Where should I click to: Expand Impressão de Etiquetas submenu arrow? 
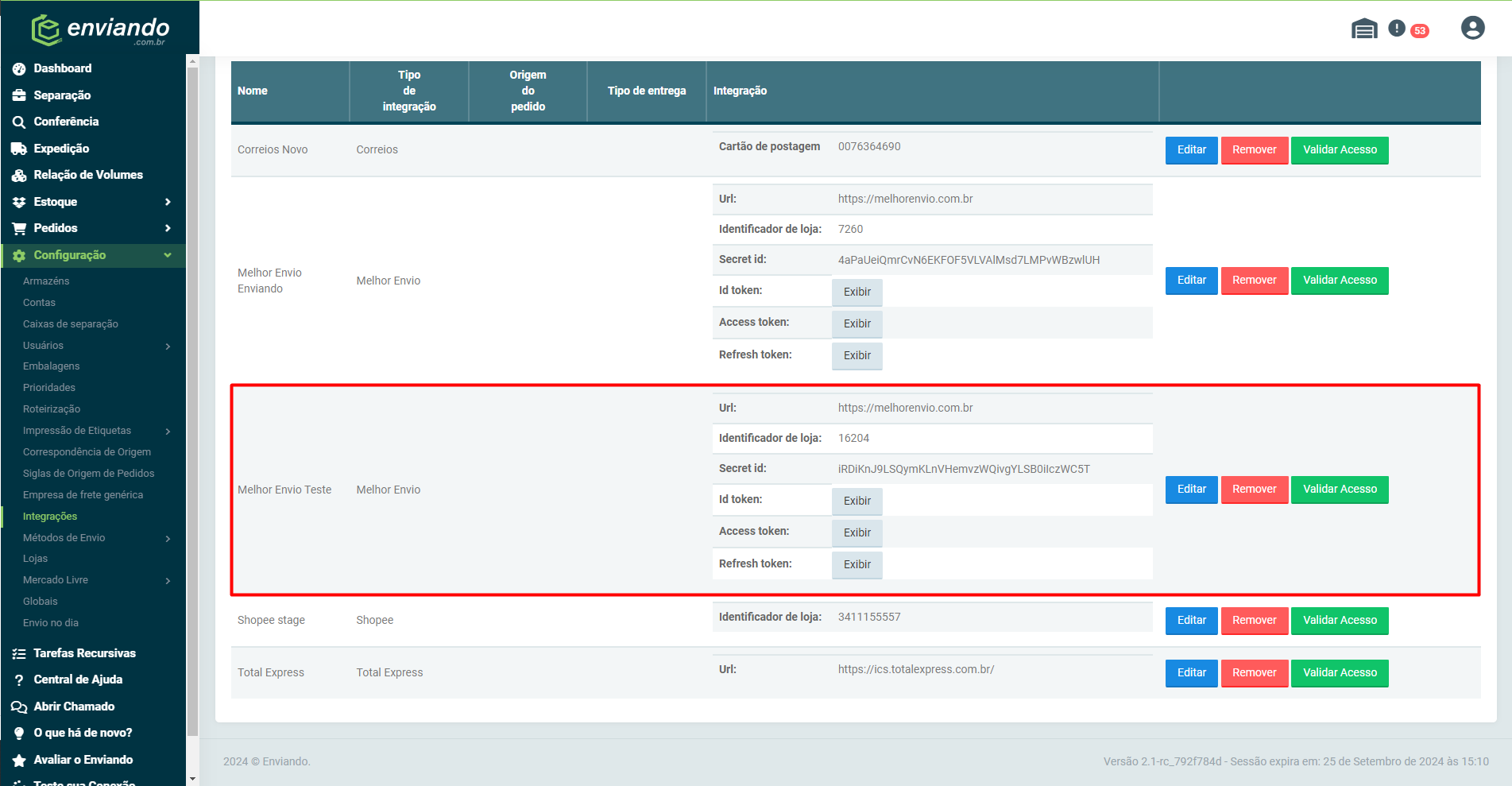[x=168, y=432]
